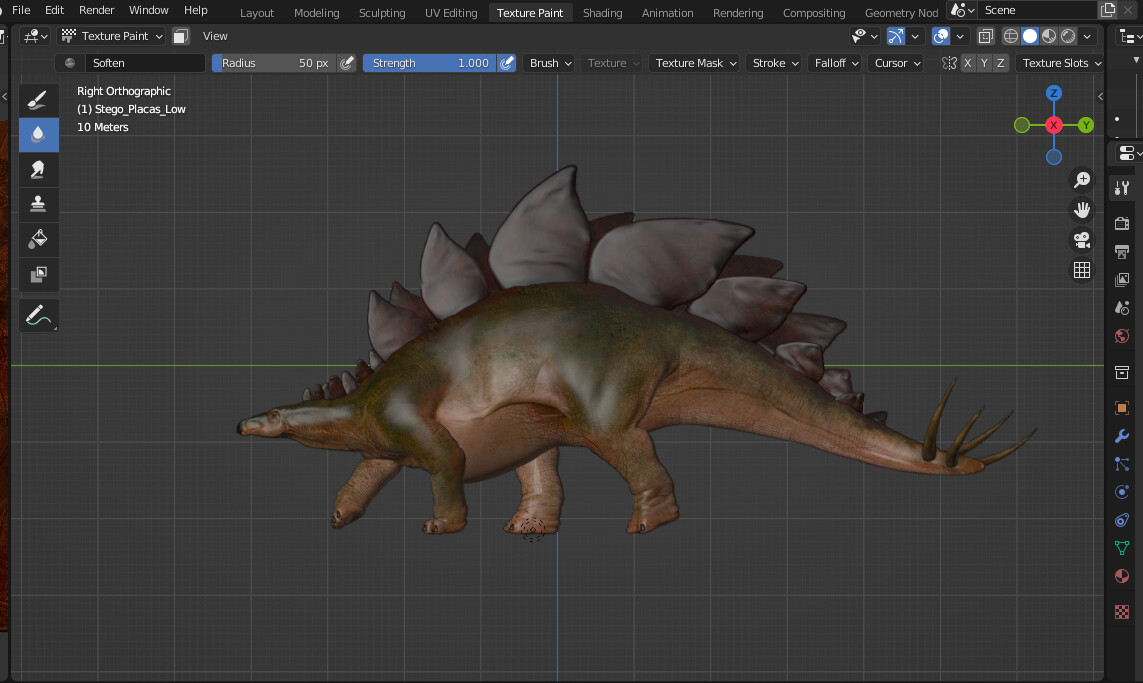The width and height of the screenshot is (1143, 683).
Task: Click the Texture Mask button
Action: pyautogui.click(x=694, y=62)
